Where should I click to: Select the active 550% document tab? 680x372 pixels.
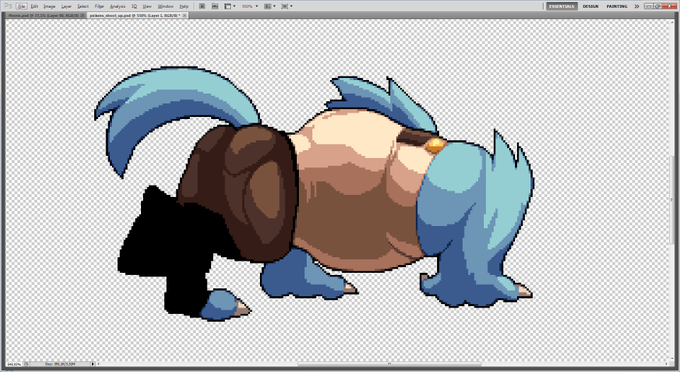click(137, 15)
